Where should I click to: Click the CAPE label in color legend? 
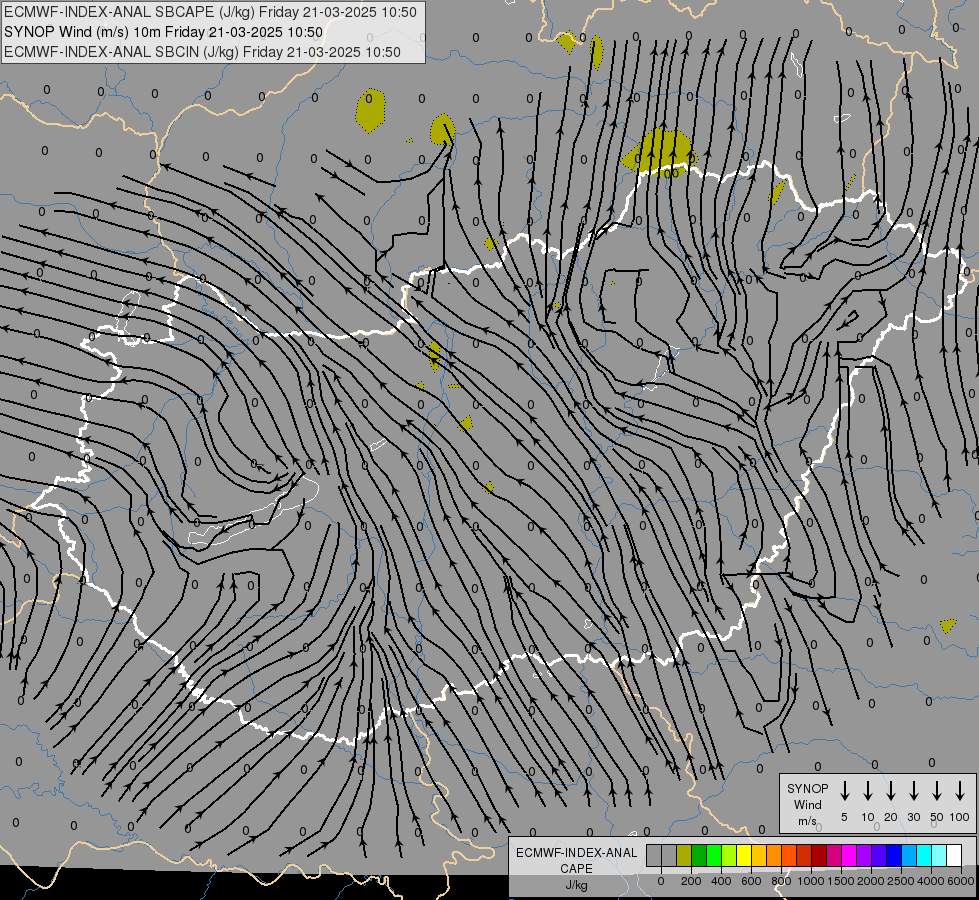click(576, 869)
